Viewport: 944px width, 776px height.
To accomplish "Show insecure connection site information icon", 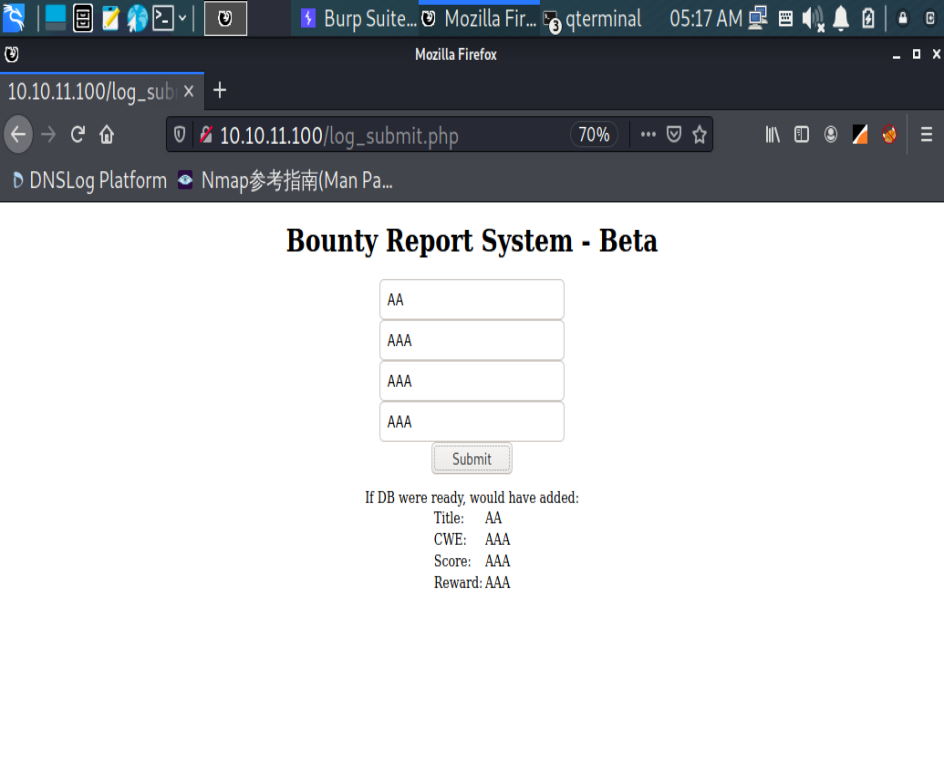I will pyautogui.click(x=206, y=134).
